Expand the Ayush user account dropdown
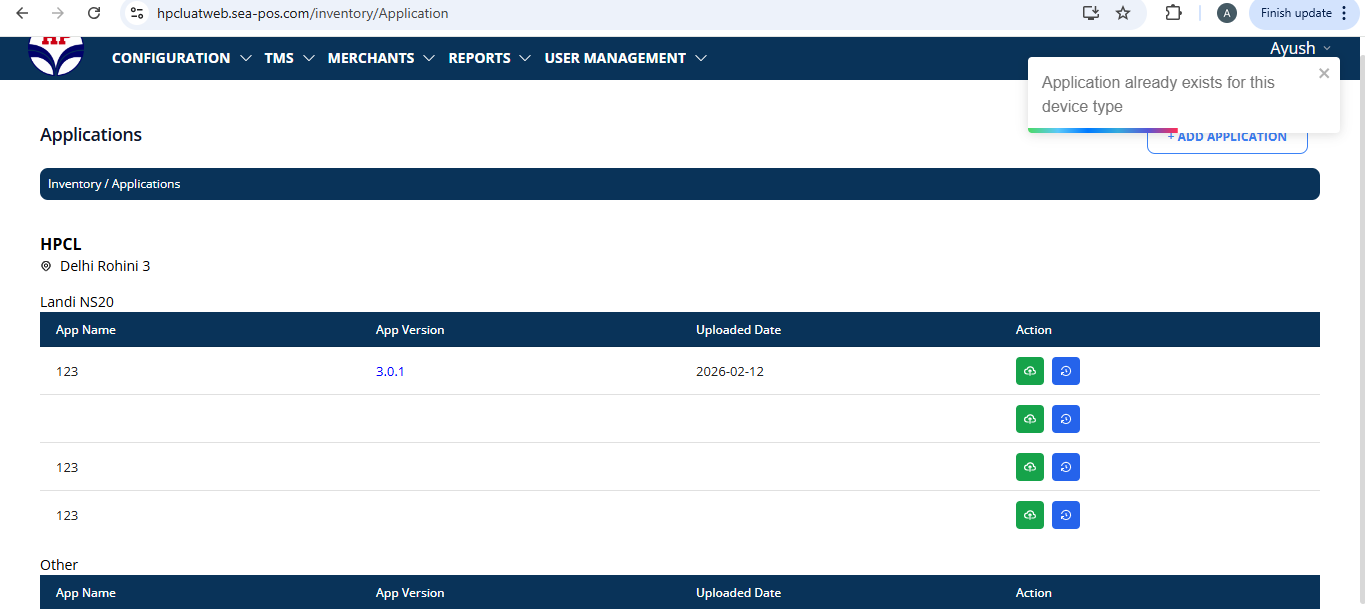This screenshot has height=609, width=1365. 1300,48
